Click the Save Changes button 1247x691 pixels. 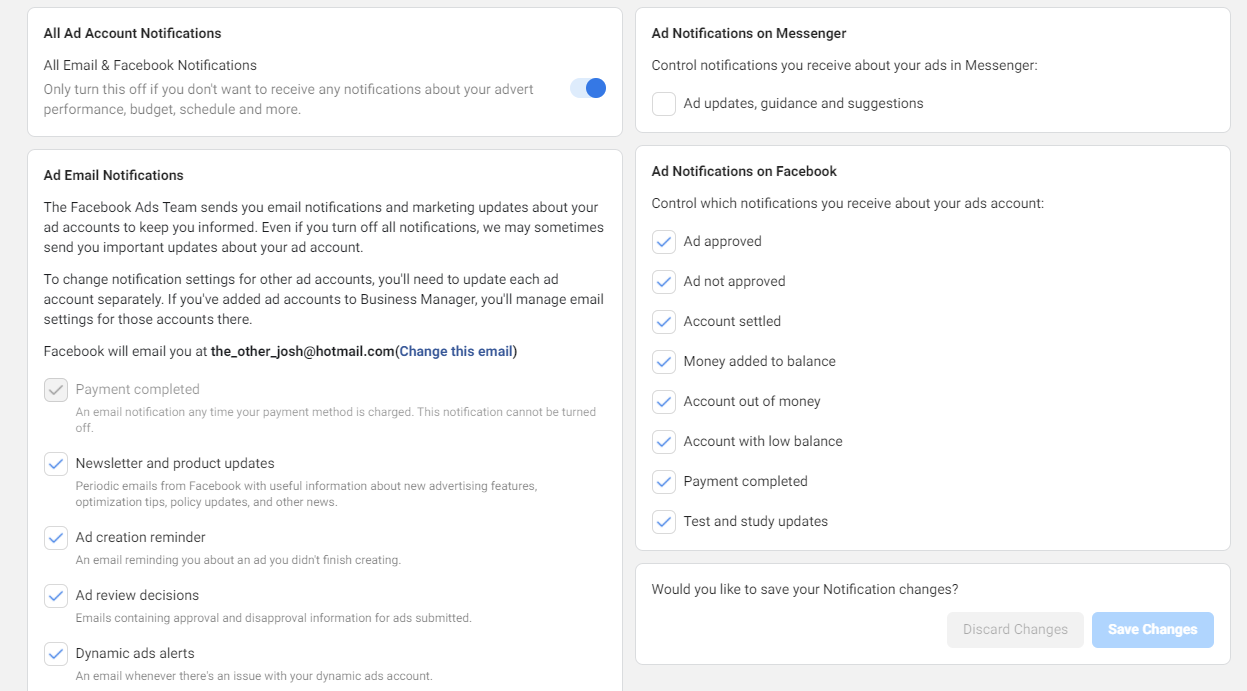[1152, 629]
